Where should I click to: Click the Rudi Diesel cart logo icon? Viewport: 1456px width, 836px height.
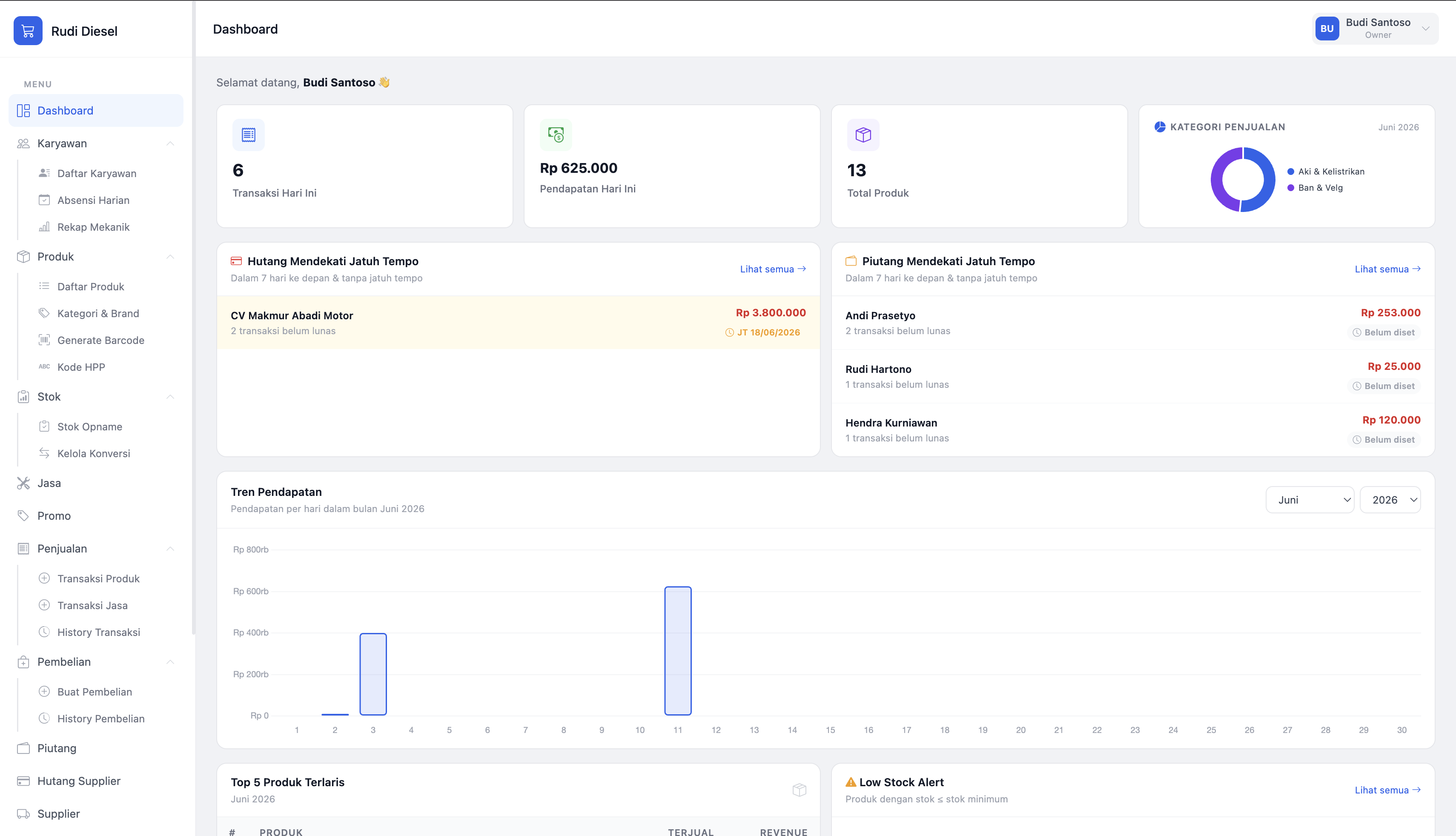28,30
